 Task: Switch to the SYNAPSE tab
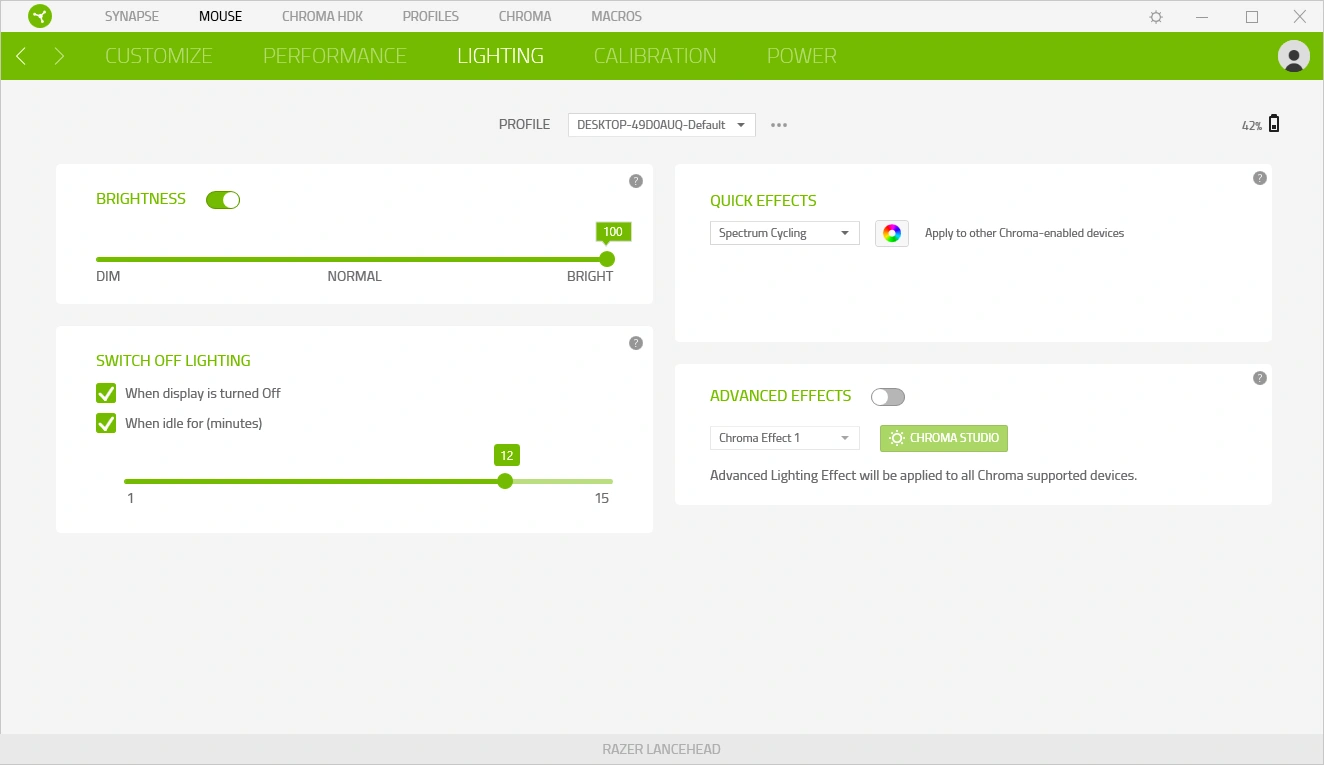[132, 17]
